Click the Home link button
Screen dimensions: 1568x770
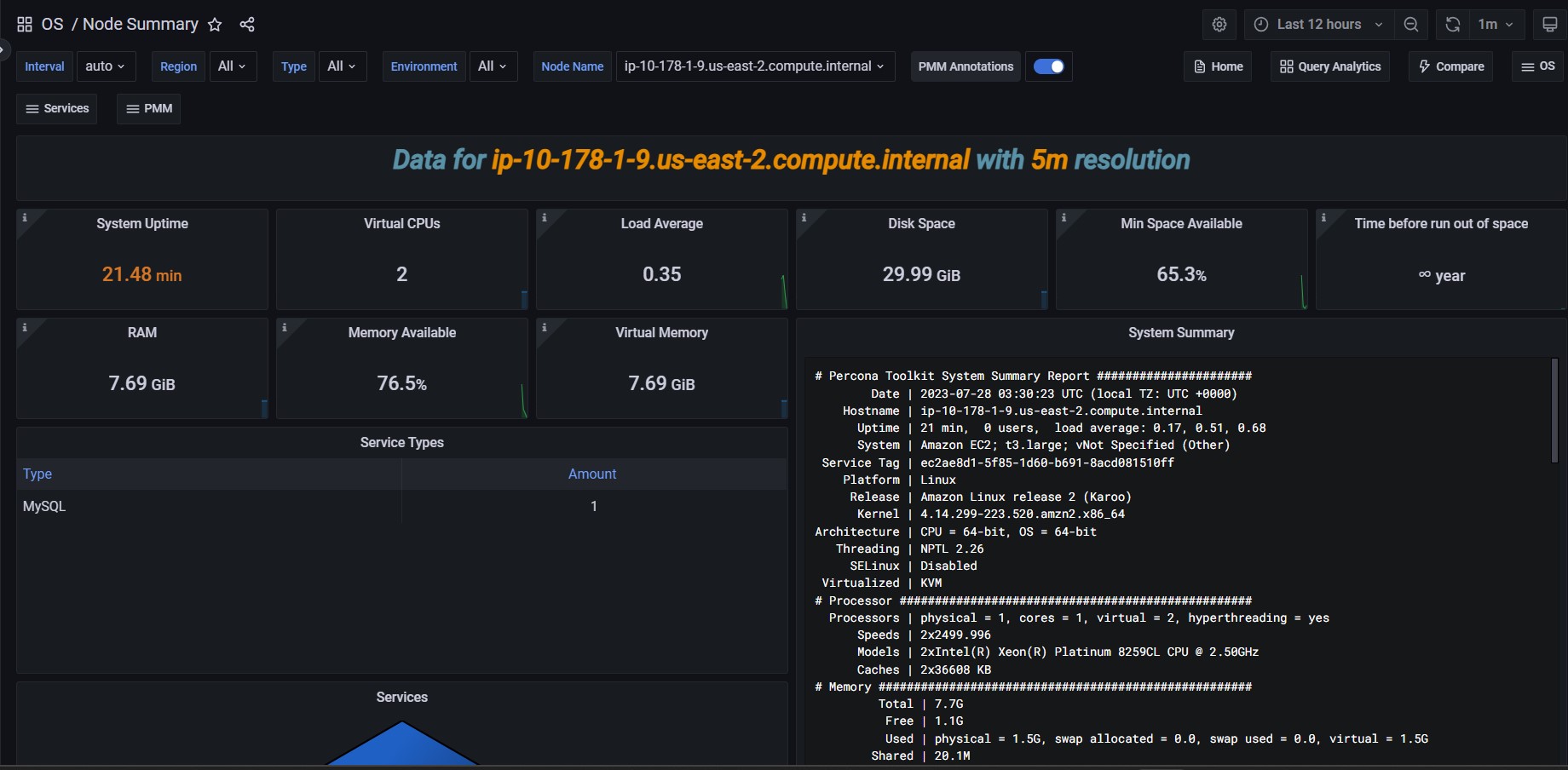(1218, 66)
